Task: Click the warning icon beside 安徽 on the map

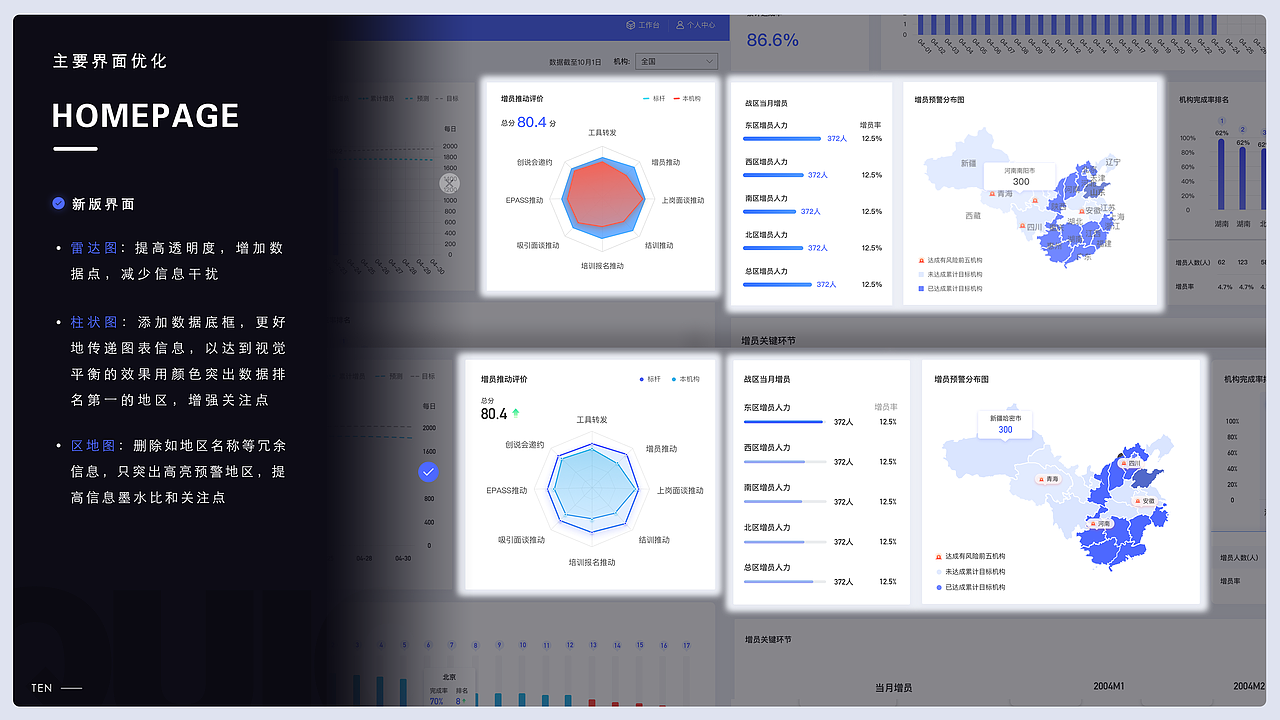Action: click(x=1081, y=212)
